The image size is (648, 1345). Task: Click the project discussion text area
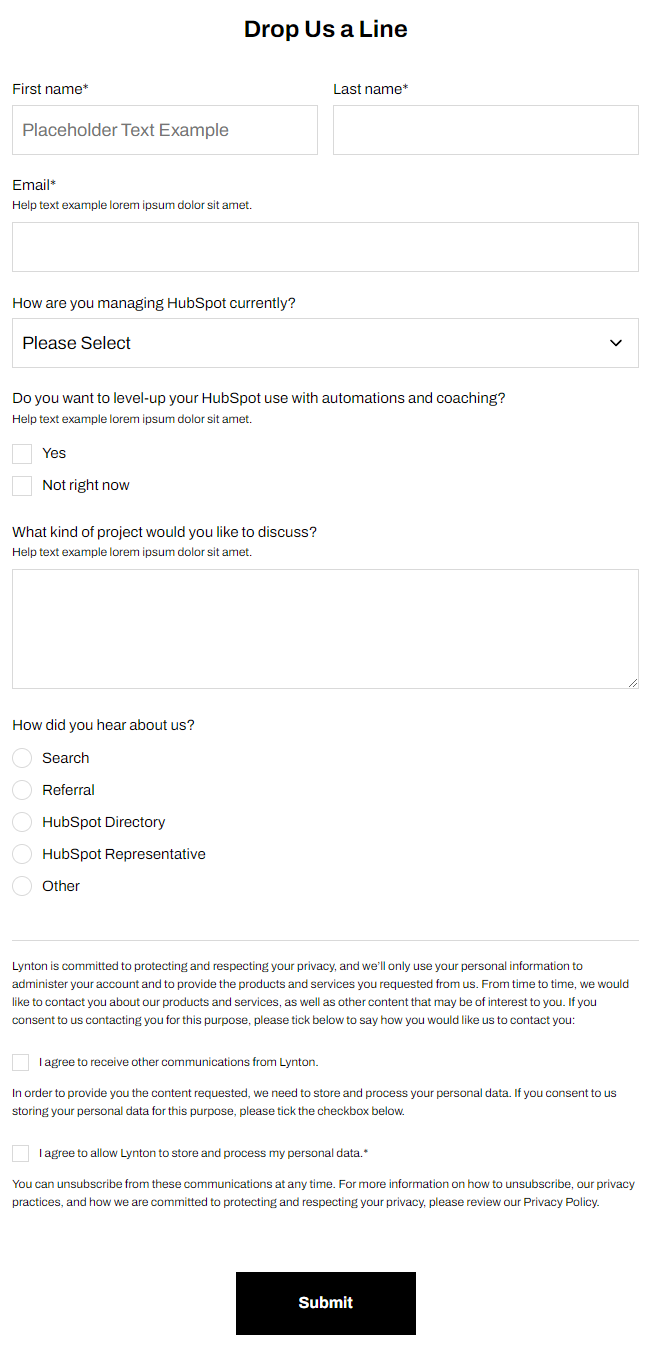(325, 629)
